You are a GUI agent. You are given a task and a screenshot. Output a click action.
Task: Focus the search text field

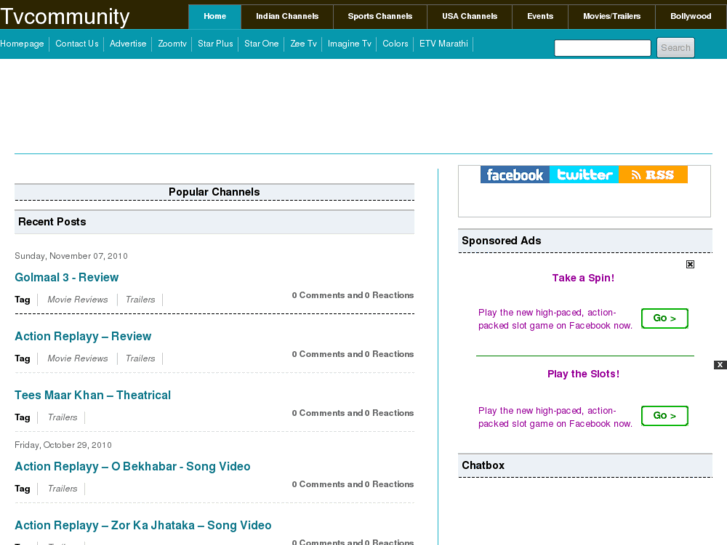pyautogui.click(x=602, y=48)
